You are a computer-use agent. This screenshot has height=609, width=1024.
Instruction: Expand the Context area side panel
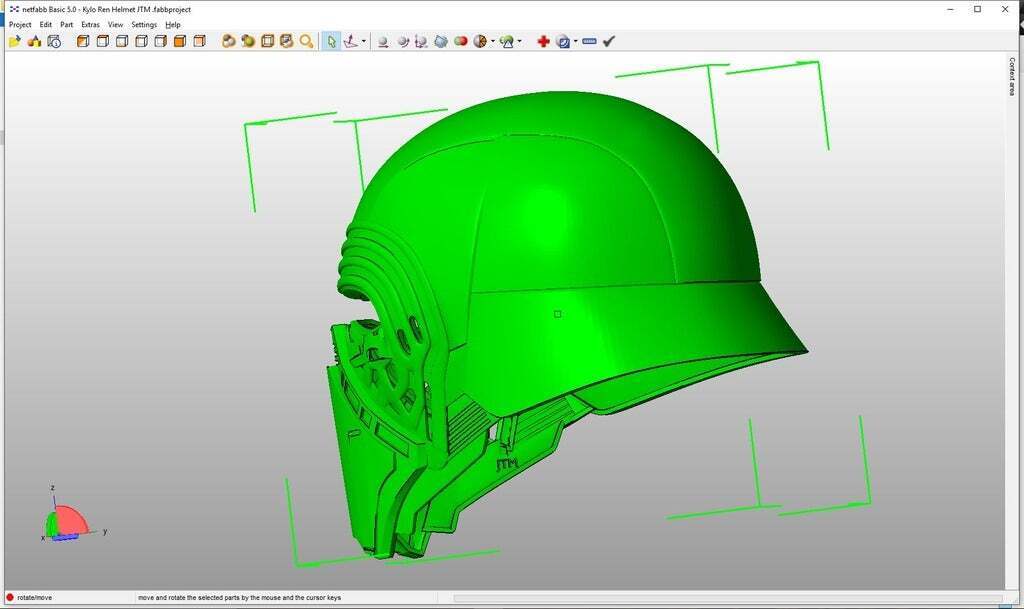pyautogui.click(x=1012, y=76)
